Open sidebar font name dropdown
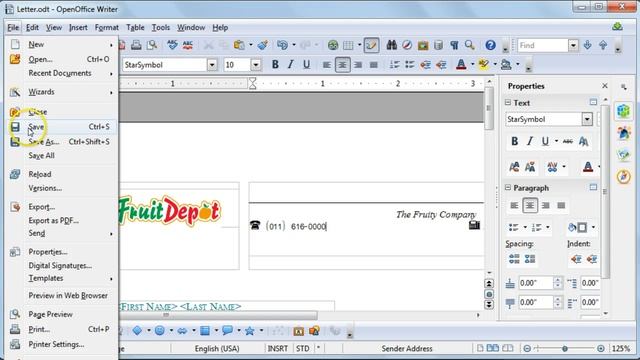 pyautogui.click(x=587, y=119)
